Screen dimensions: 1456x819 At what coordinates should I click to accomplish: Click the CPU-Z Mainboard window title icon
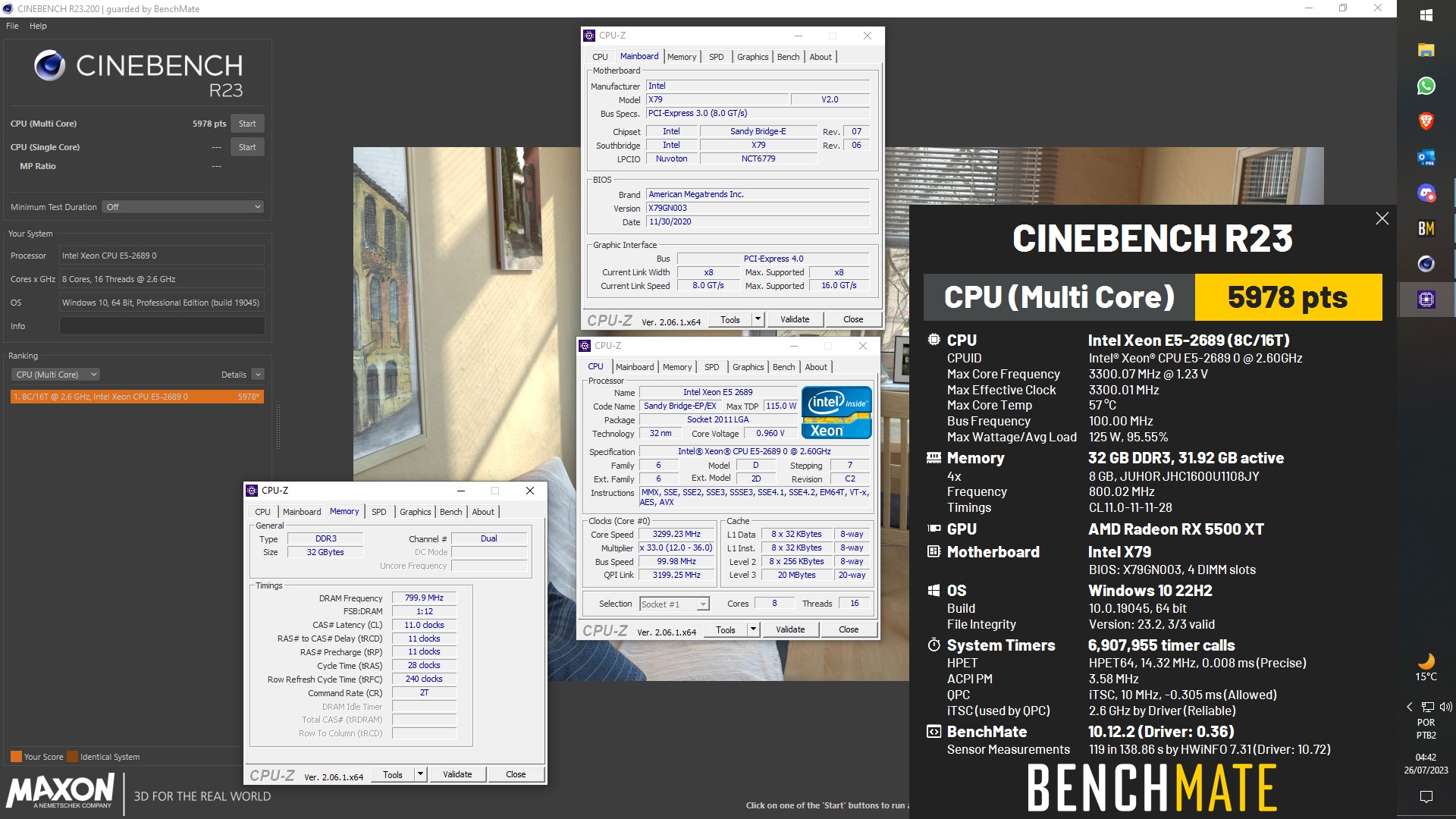pyautogui.click(x=589, y=36)
